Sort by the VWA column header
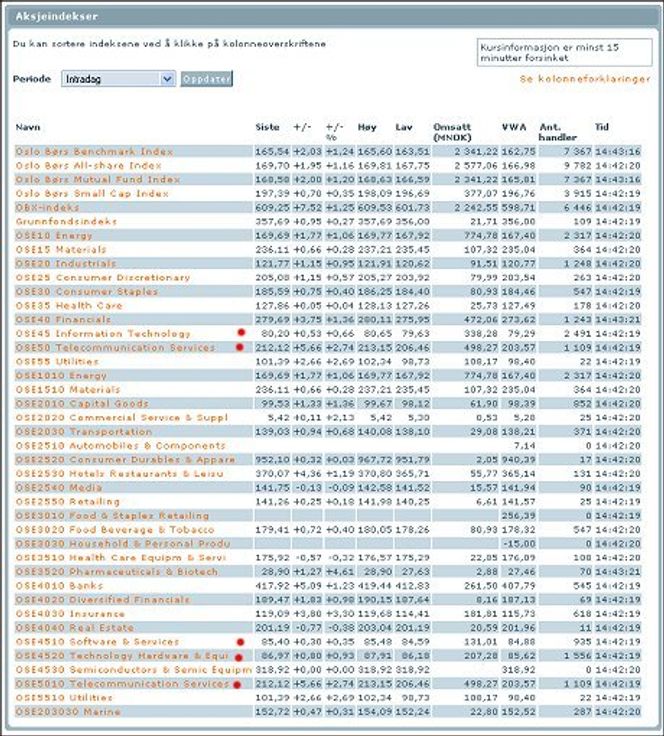Image resolution: width=664 pixels, height=736 pixels. coord(514,127)
